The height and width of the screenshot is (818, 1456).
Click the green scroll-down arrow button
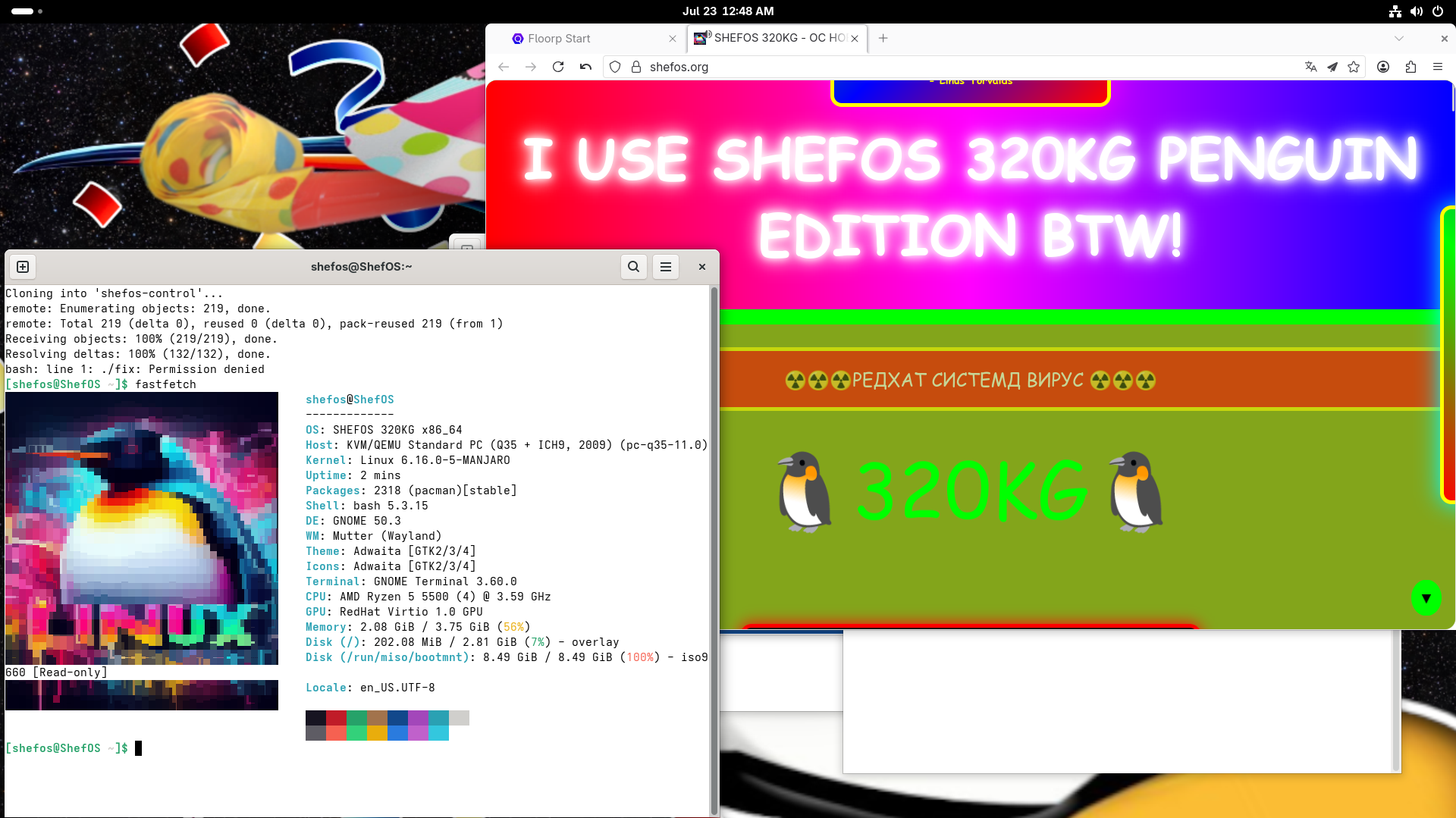coord(1426,598)
